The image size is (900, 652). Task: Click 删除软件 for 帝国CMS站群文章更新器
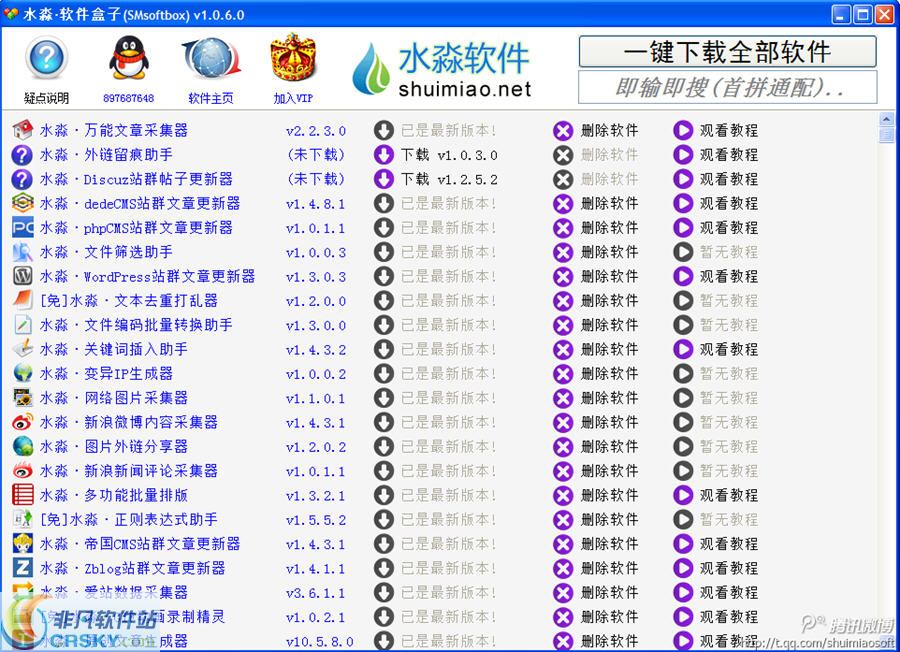click(609, 544)
